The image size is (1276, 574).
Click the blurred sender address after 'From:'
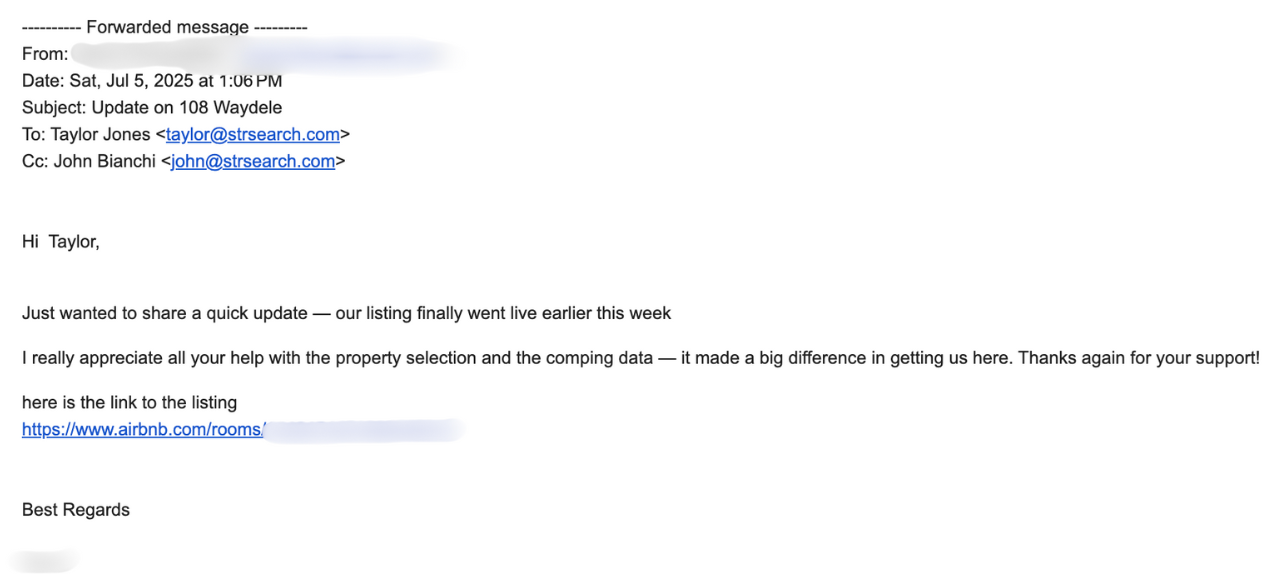[265, 54]
